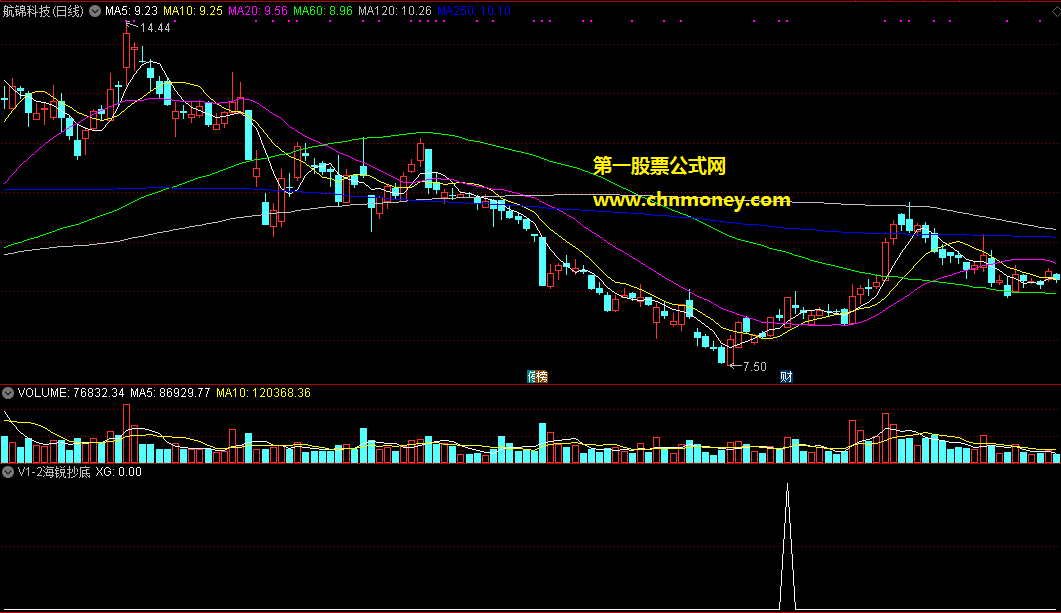The image size is (1061, 613).
Task: Open the main chart indicator dropdown beside 航锦科技
Action: (x=95, y=11)
